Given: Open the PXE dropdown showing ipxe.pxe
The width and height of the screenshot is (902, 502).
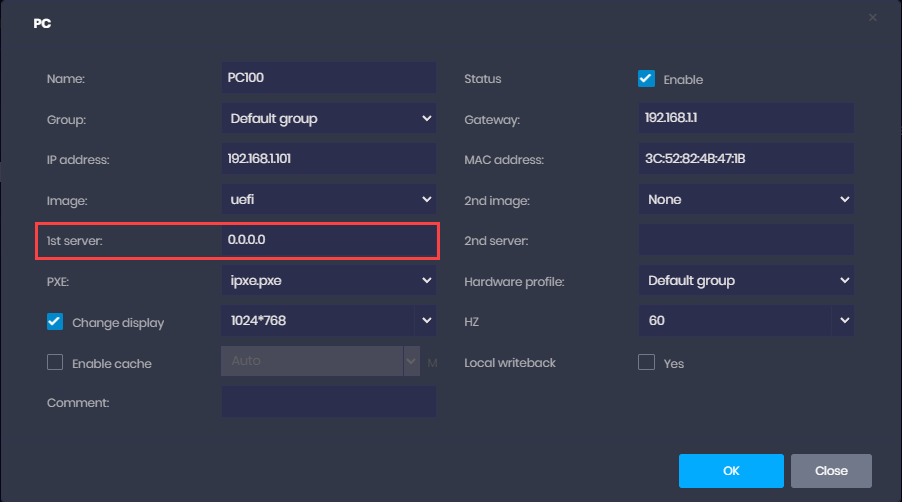Looking at the screenshot, I should (x=328, y=280).
